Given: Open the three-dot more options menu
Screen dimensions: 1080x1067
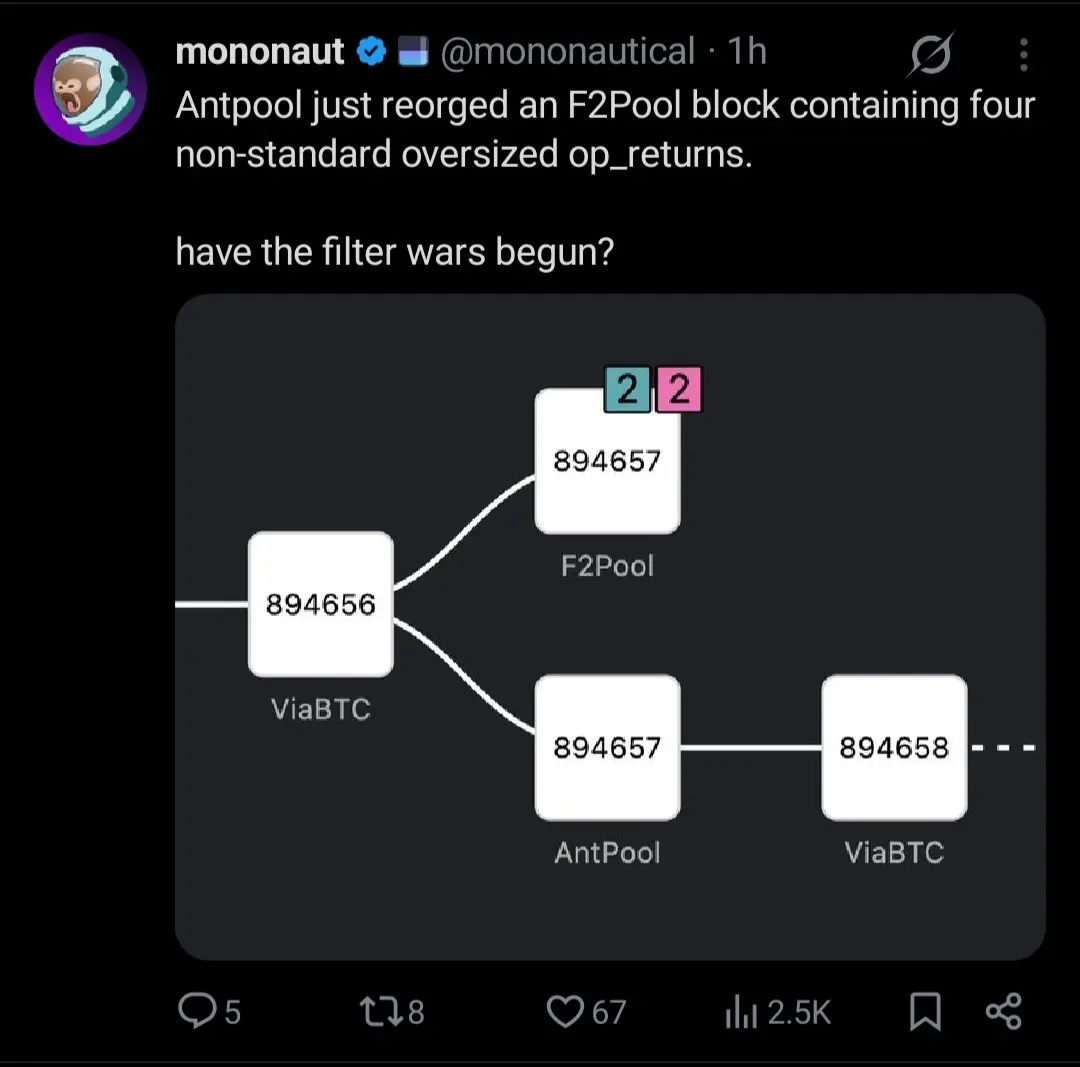Looking at the screenshot, I should click(x=1023, y=55).
